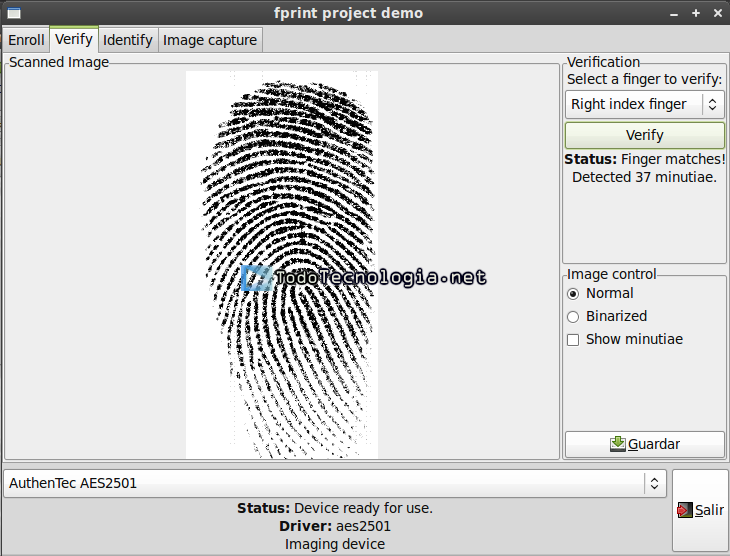Click the window menu icon in title bar
730x556 pixels.
pos(14,13)
